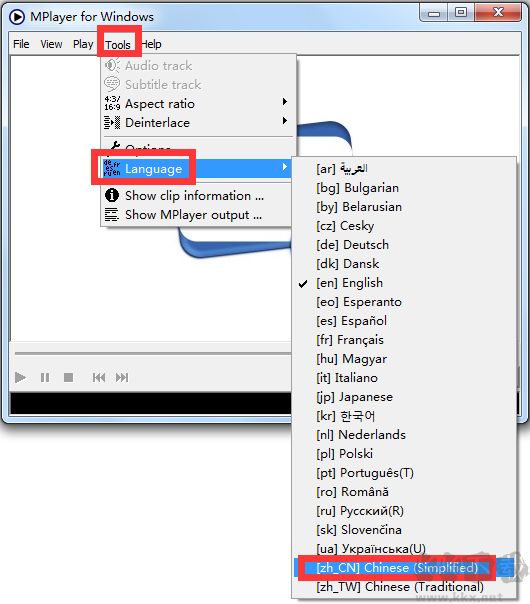The height and width of the screenshot is (604, 530).
Task: Click the Language flags icon
Action: tap(112, 168)
